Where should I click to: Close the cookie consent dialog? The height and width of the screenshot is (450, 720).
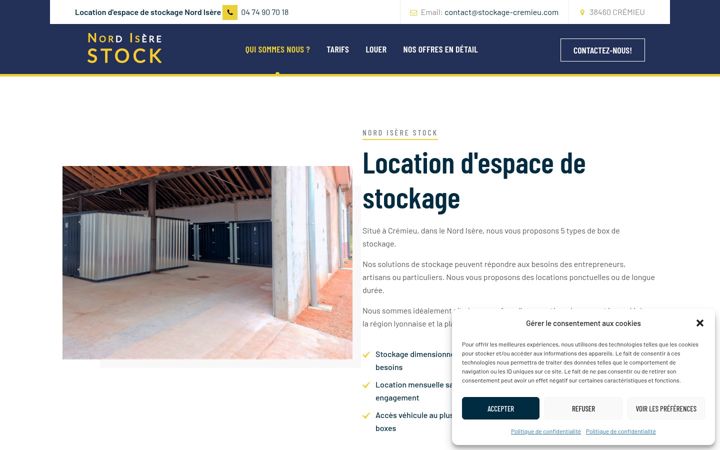click(700, 323)
